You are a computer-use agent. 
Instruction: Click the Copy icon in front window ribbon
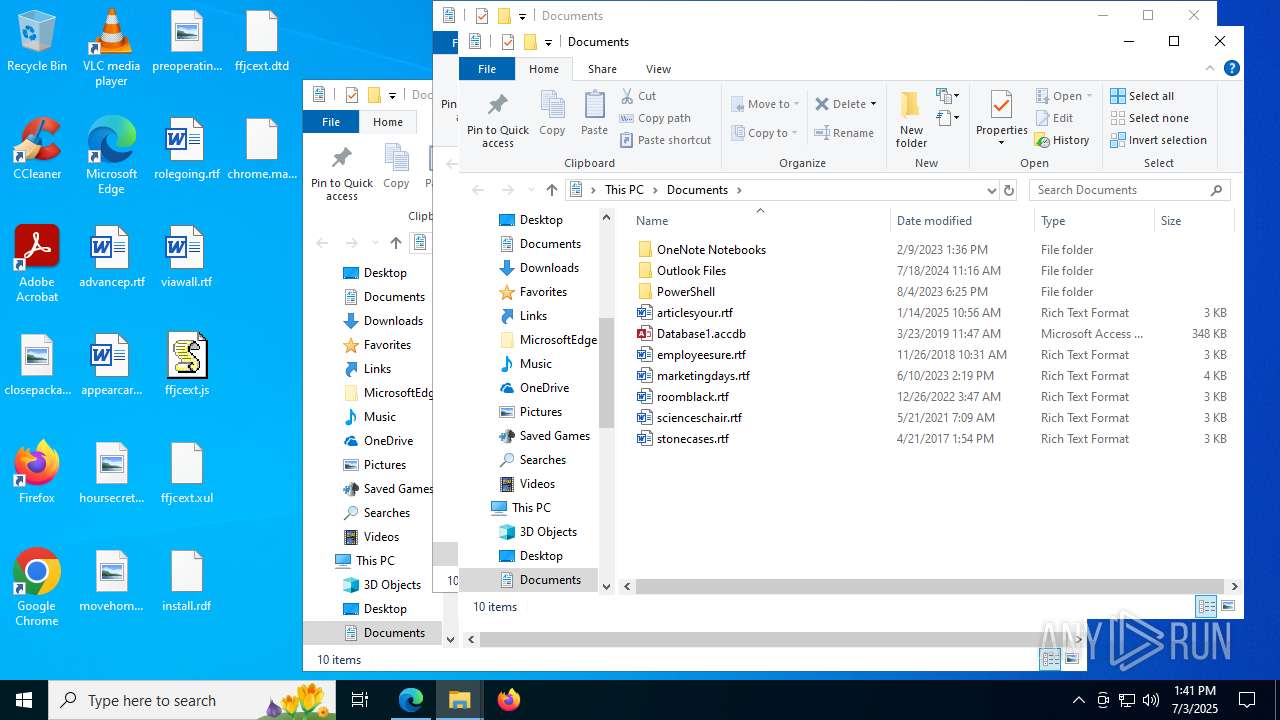click(x=552, y=113)
